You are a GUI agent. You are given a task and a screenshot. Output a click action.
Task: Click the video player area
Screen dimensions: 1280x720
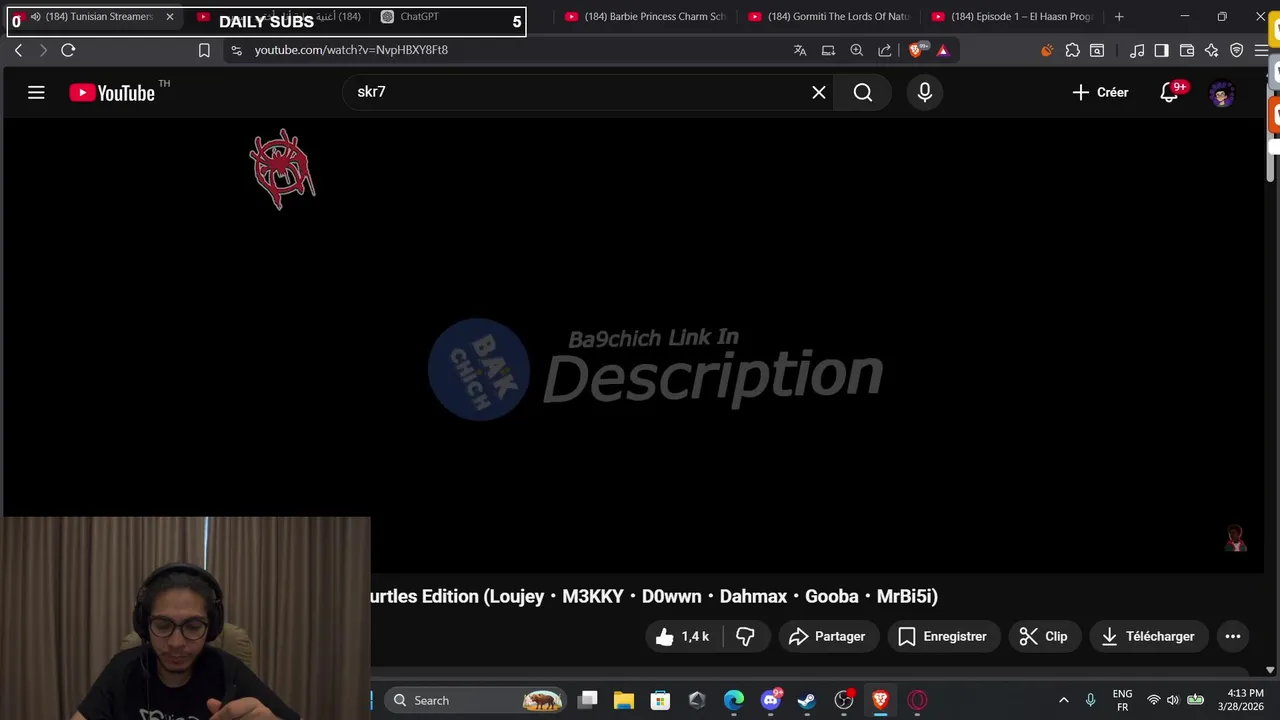(634, 345)
